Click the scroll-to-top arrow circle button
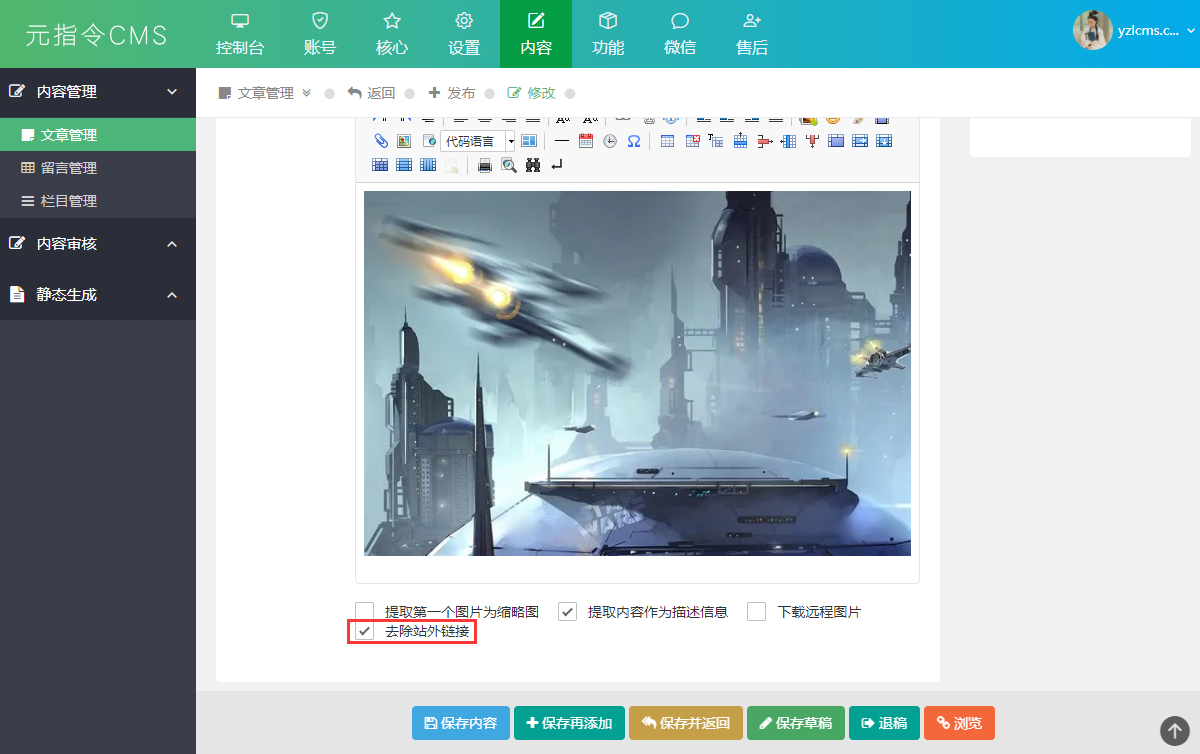 tap(1175, 730)
